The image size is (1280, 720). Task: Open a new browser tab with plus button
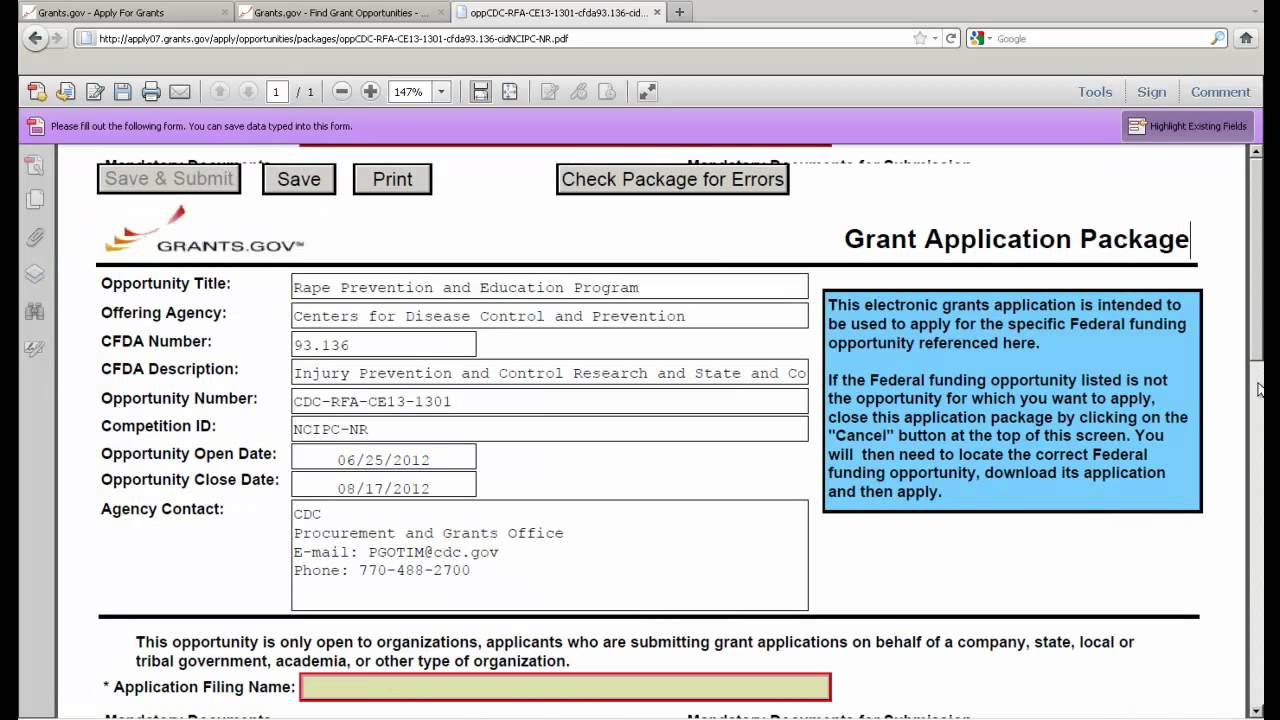[x=680, y=13]
